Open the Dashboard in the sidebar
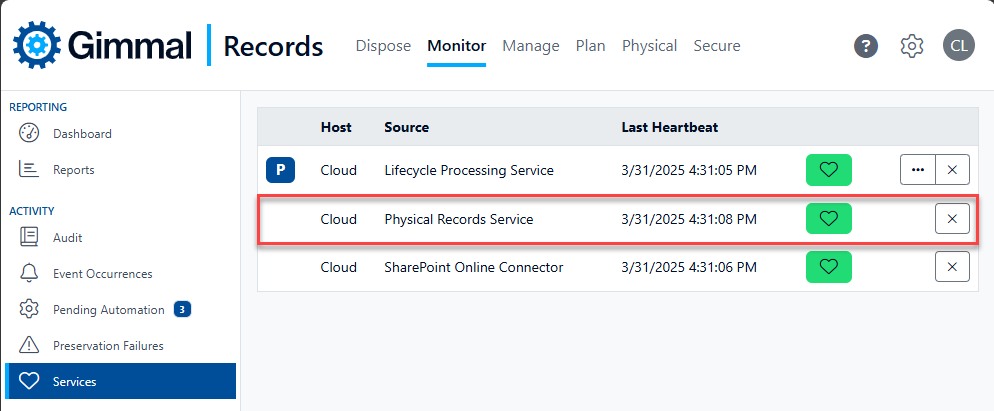This screenshot has height=411, width=994. coord(82,134)
